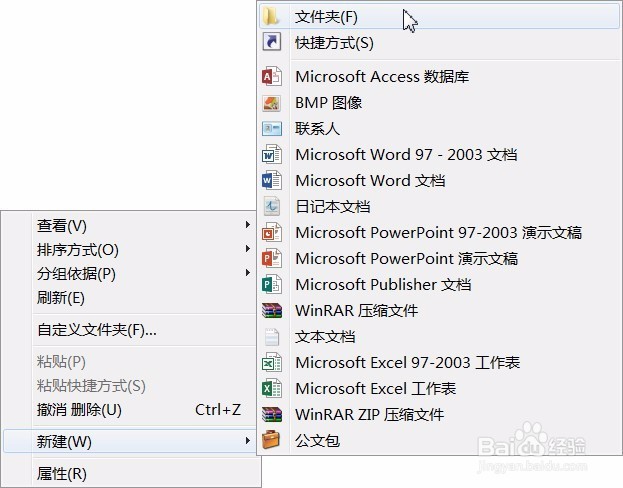Screen dimensions: 623x488
Task: Select Microsoft Publisher 文档 entry
Action: 439,285
